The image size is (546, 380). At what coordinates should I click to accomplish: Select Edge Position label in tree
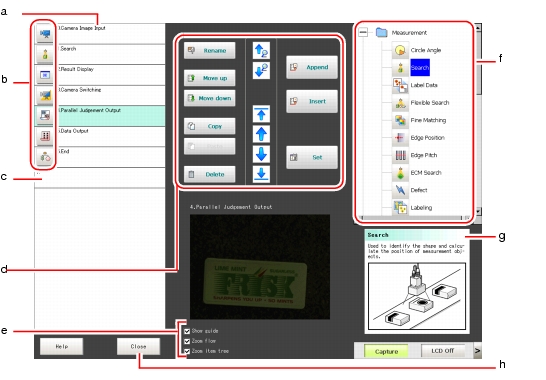[428, 138]
